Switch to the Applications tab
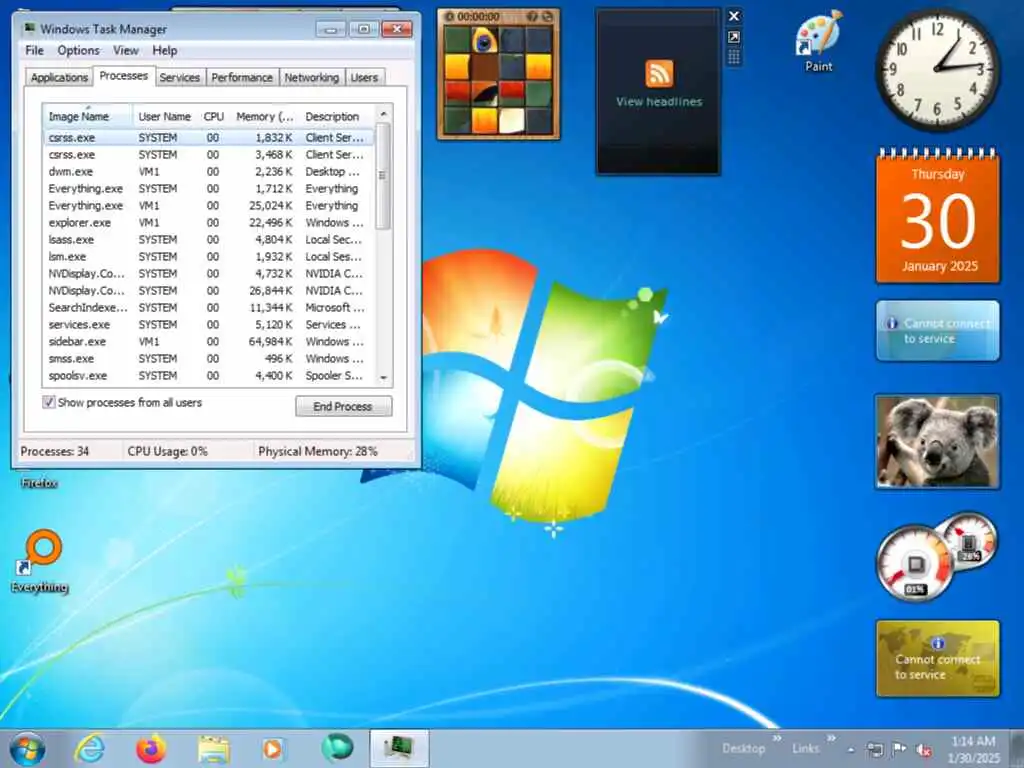Image resolution: width=1024 pixels, height=768 pixels. pyautogui.click(x=59, y=77)
